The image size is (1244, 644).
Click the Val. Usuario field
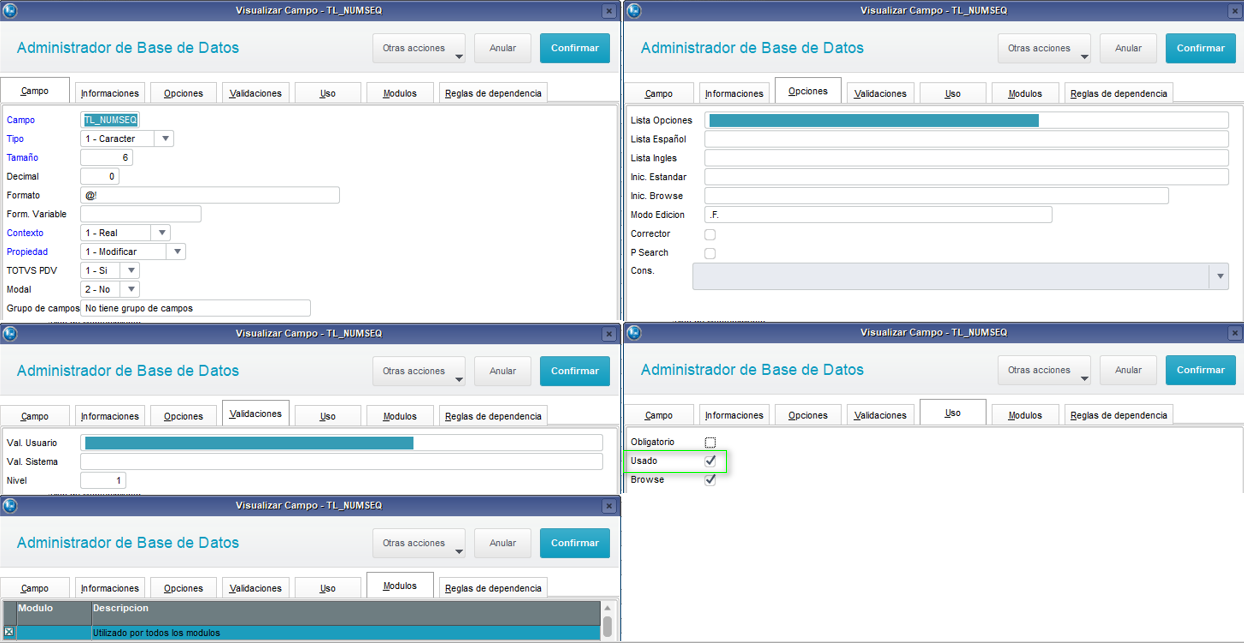point(341,443)
